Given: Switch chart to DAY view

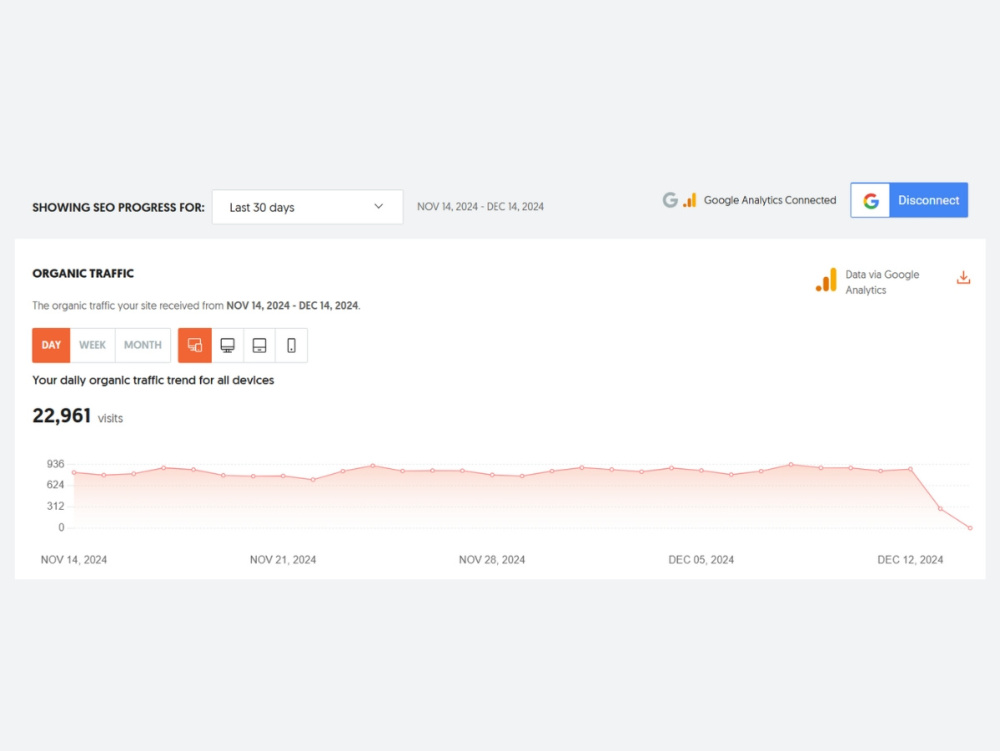Looking at the screenshot, I should tap(51, 345).
